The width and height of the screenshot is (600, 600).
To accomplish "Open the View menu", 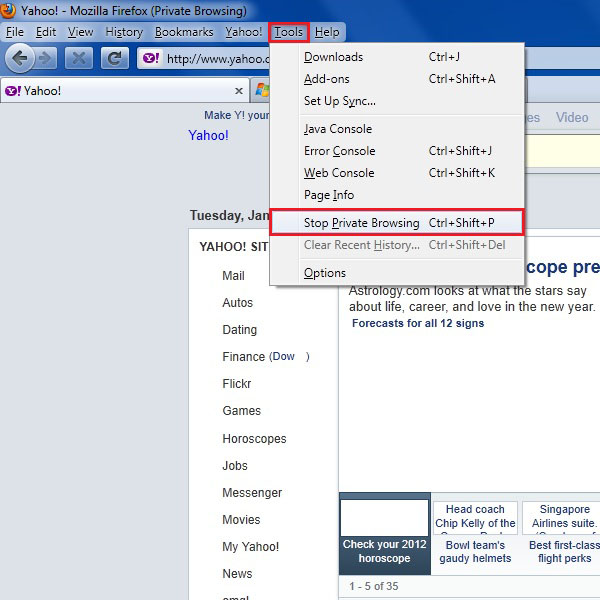I will click(x=80, y=32).
